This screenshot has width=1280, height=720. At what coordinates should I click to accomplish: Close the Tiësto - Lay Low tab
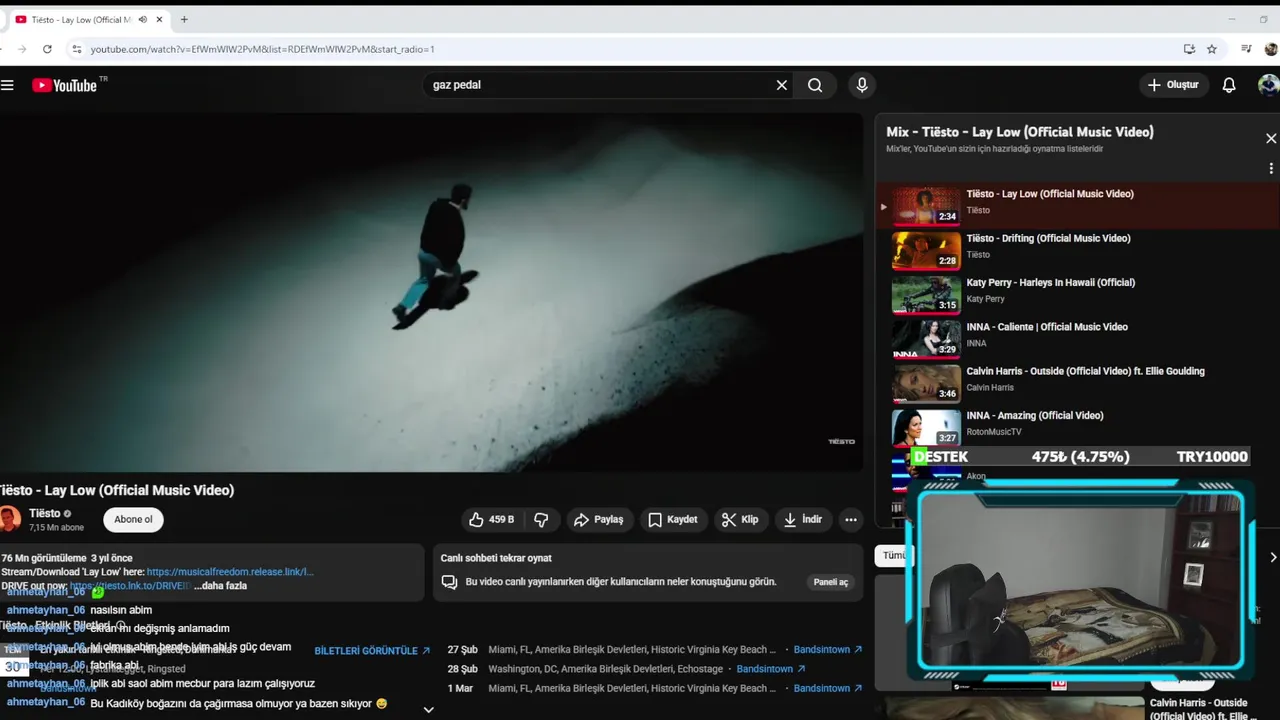tap(159, 19)
